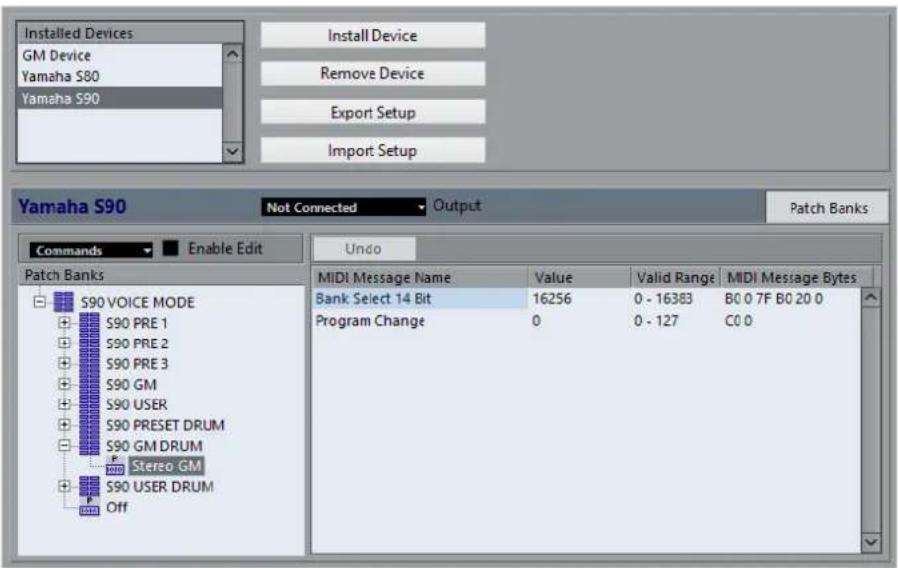Click the Off preset icon

[89, 507]
